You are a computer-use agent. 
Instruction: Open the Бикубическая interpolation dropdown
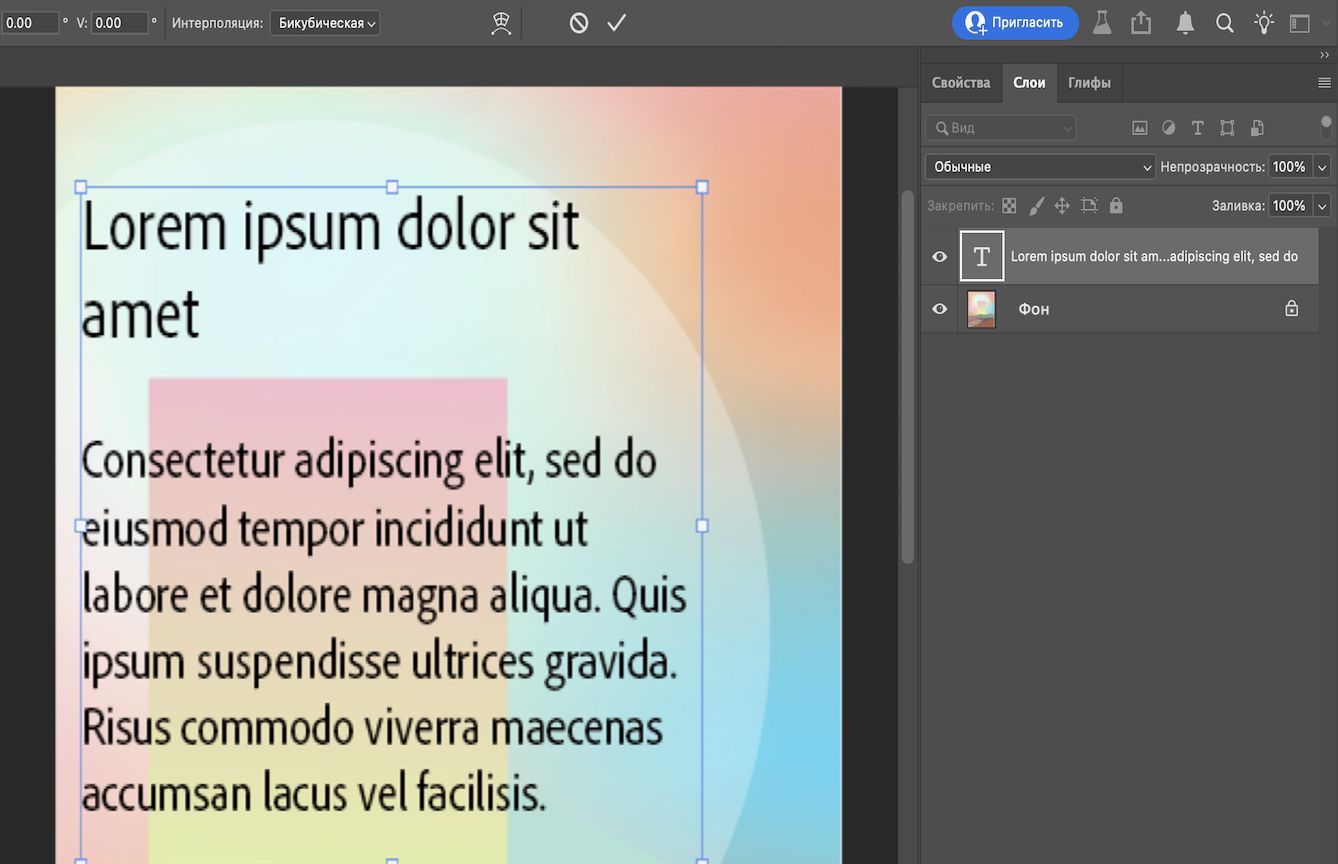pos(323,22)
